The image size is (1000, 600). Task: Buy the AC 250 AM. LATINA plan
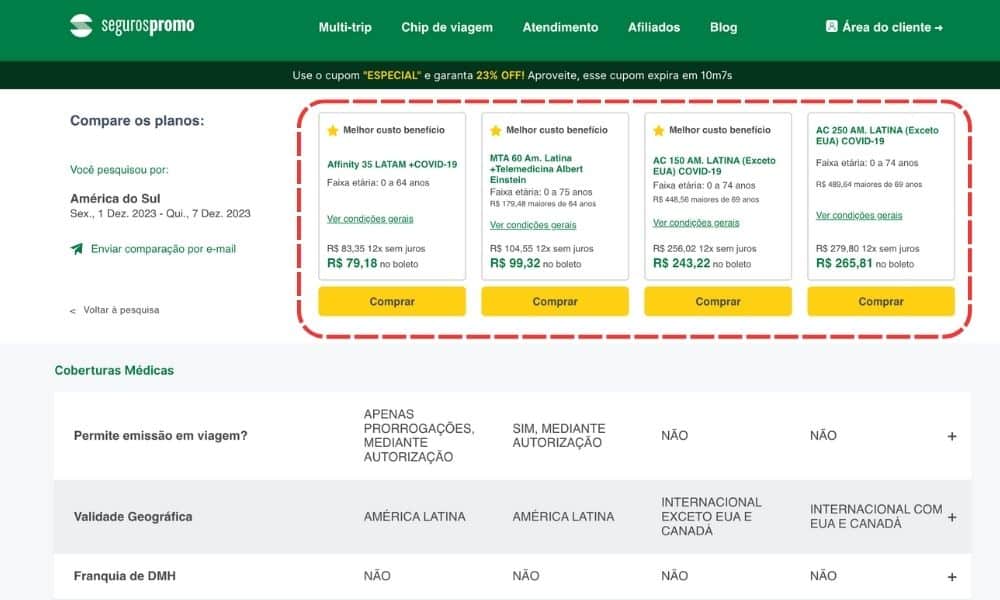coord(881,301)
